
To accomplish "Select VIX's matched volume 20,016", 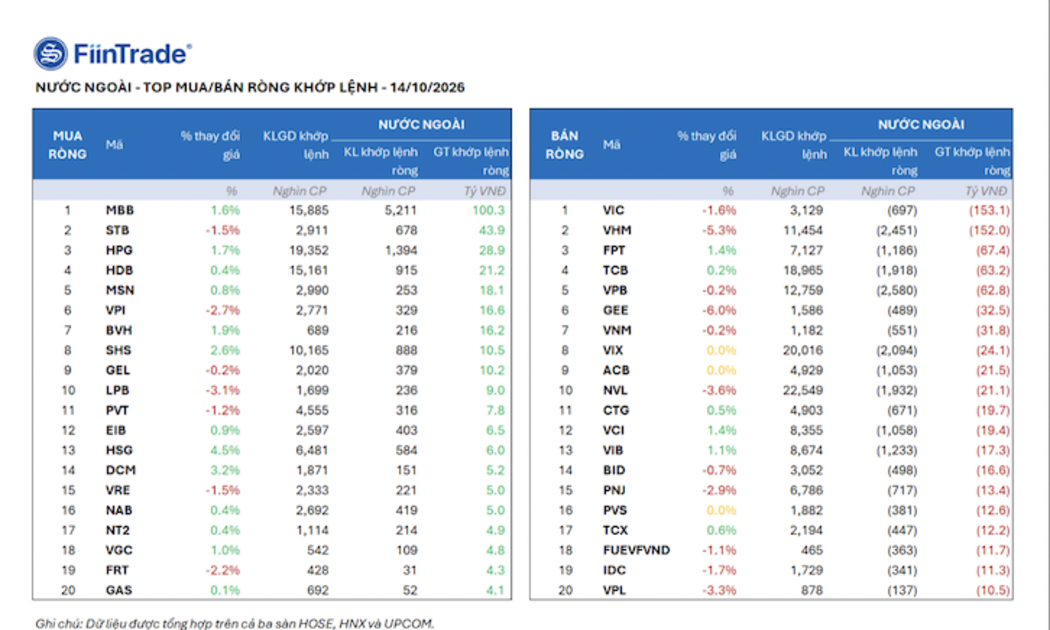I will tap(803, 350).
